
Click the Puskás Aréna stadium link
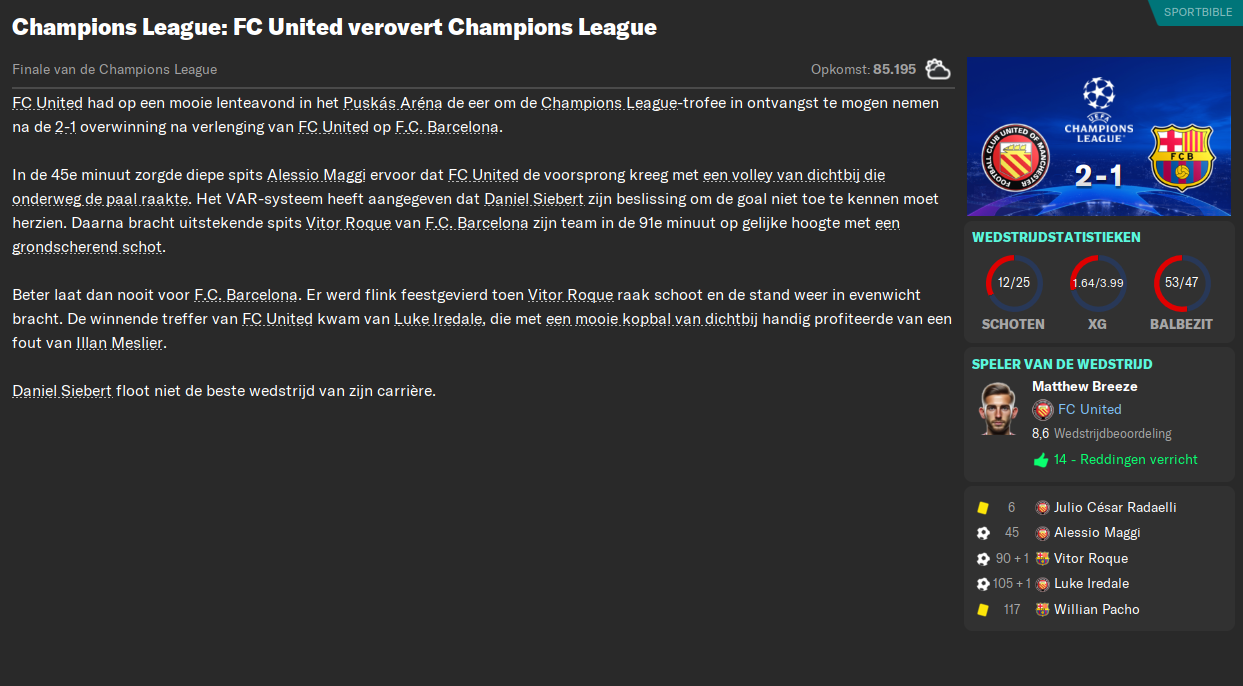tap(392, 103)
